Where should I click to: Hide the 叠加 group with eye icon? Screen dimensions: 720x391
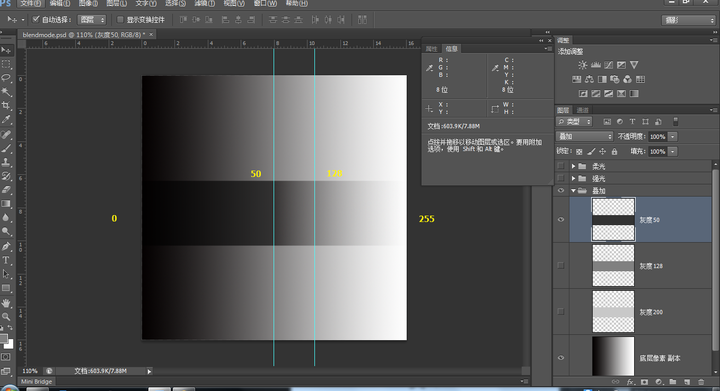[561, 190]
